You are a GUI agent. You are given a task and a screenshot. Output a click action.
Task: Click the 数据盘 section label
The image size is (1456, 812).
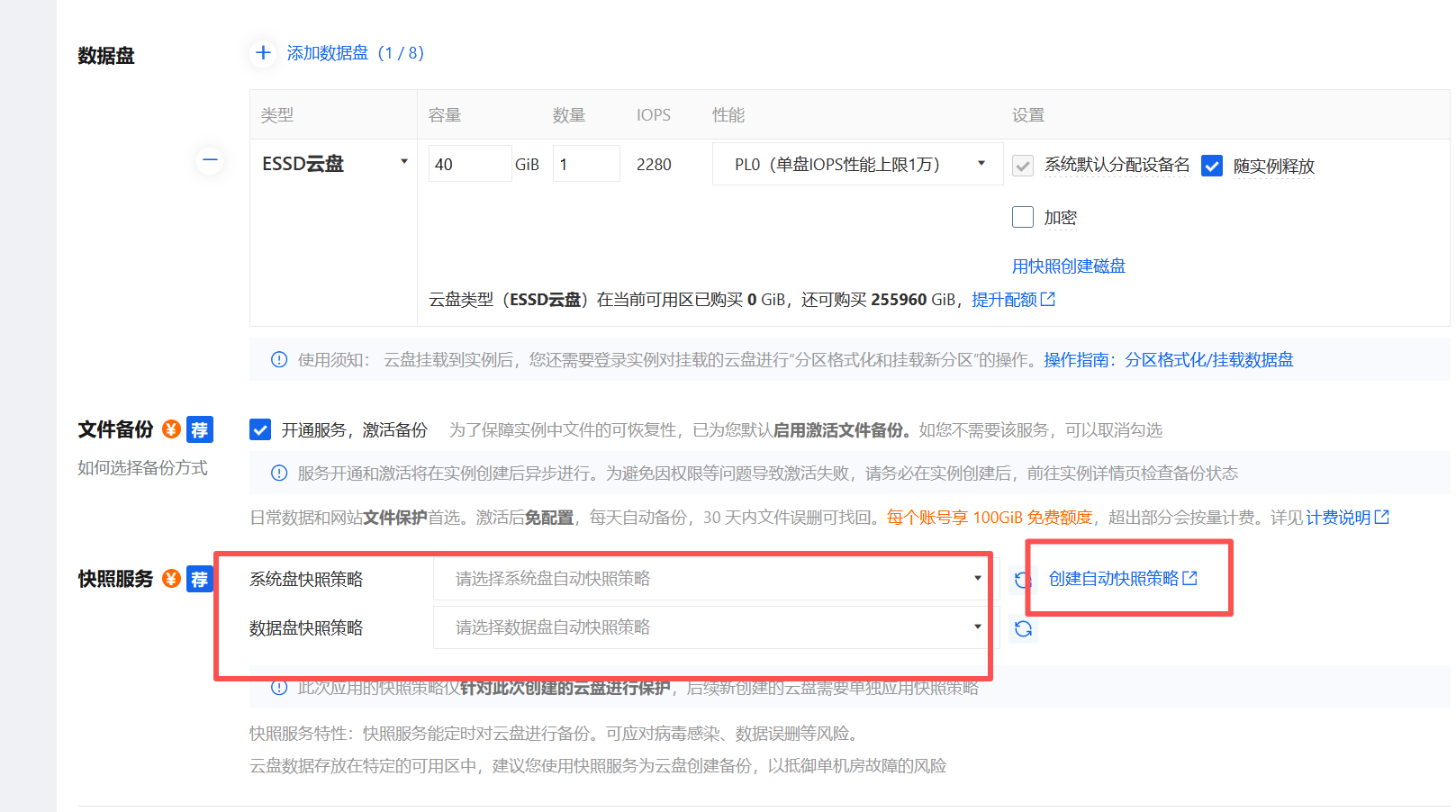106,56
